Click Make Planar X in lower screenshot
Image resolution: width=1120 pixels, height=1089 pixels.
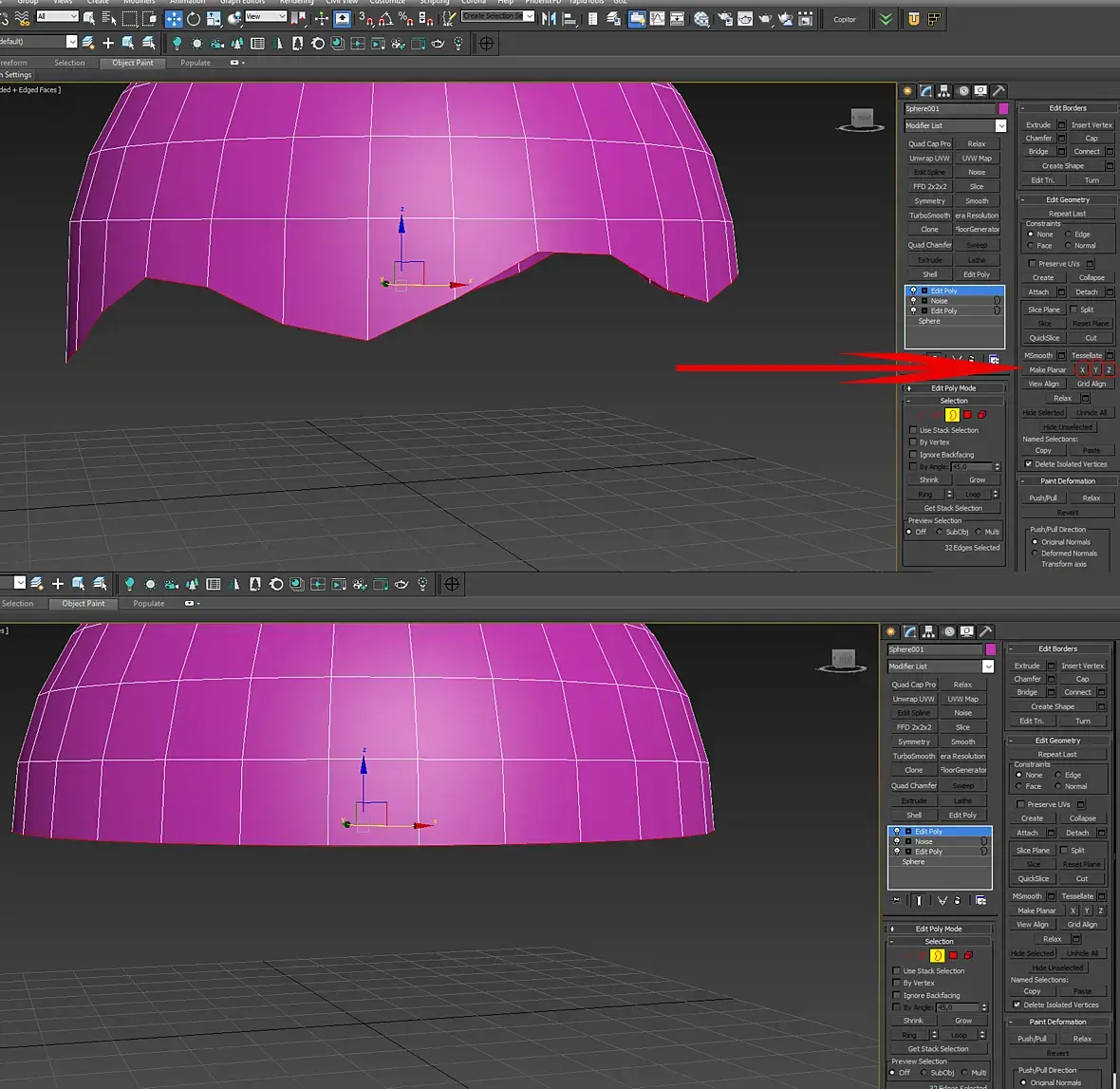tap(1073, 911)
